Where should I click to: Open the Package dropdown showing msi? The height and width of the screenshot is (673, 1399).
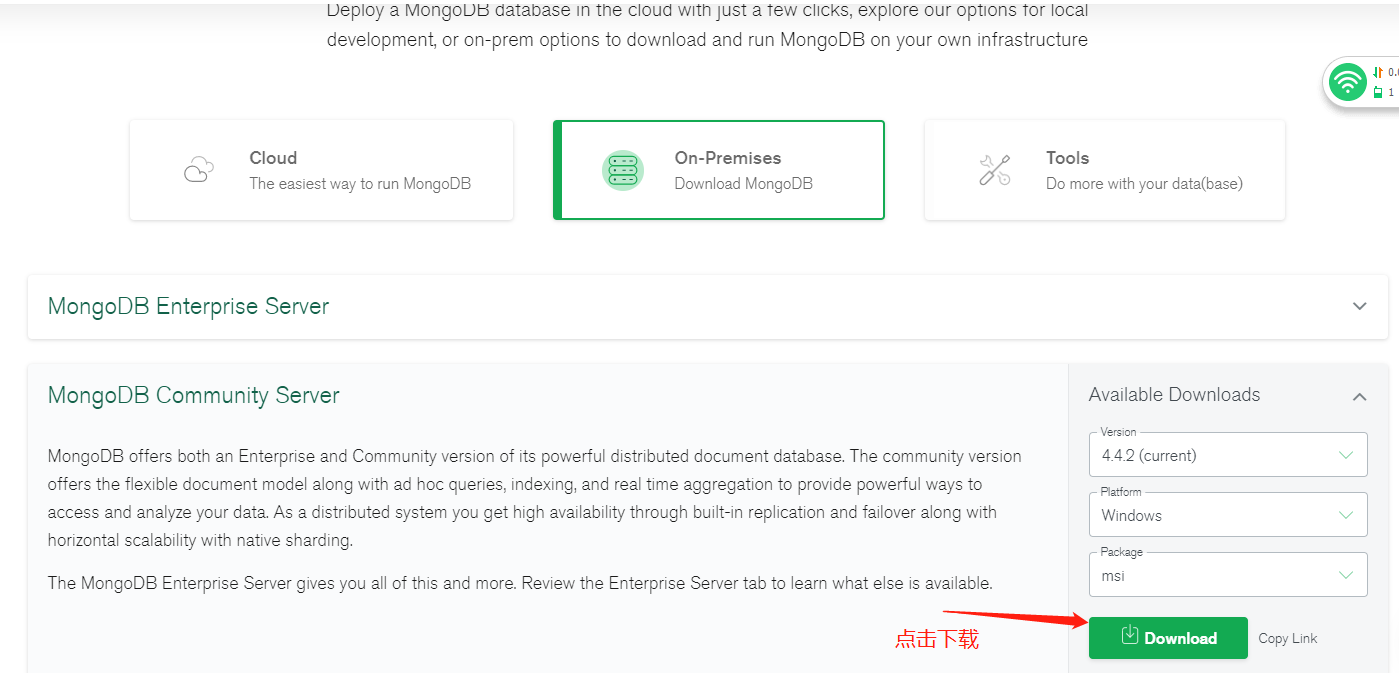[x=1228, y=574]
